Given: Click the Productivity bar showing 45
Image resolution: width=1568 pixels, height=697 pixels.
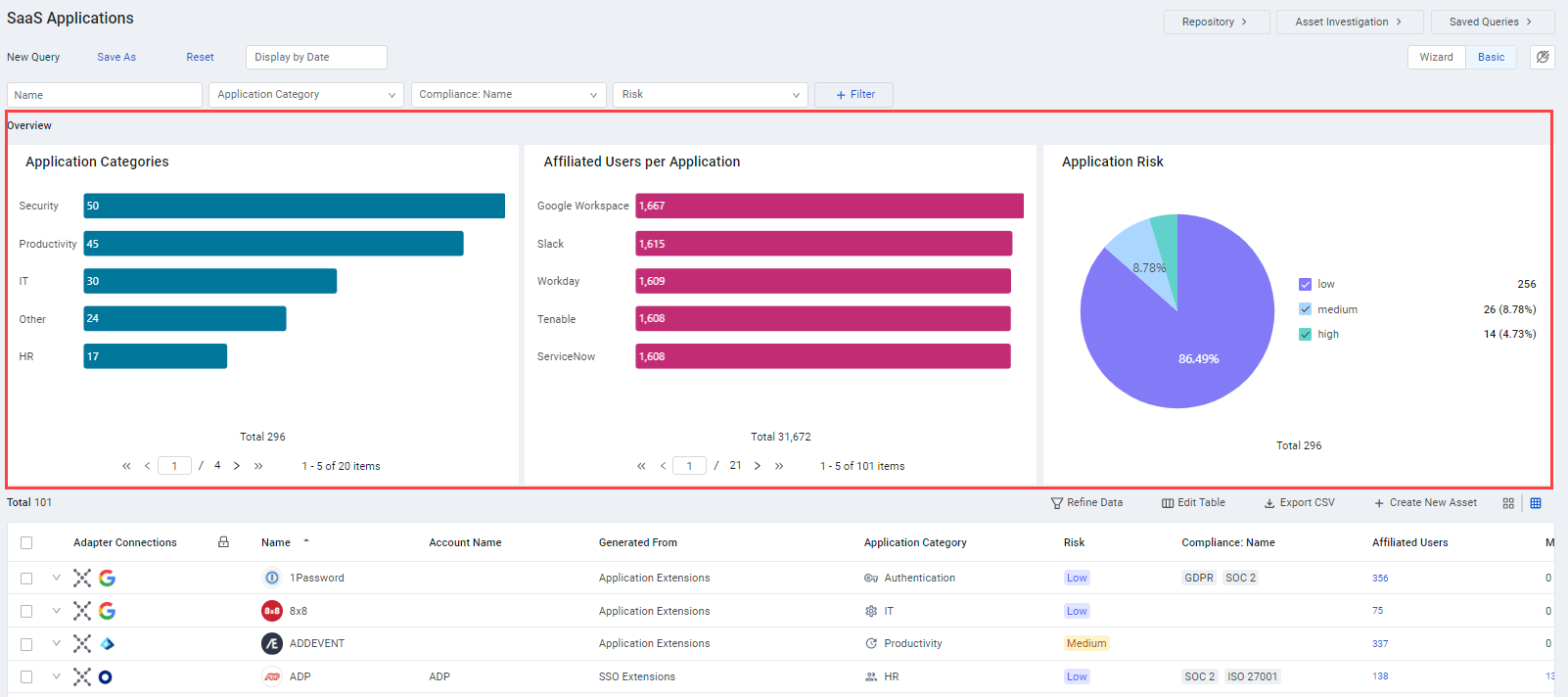Looking at the screenshot, I should [x=273, y=244].
